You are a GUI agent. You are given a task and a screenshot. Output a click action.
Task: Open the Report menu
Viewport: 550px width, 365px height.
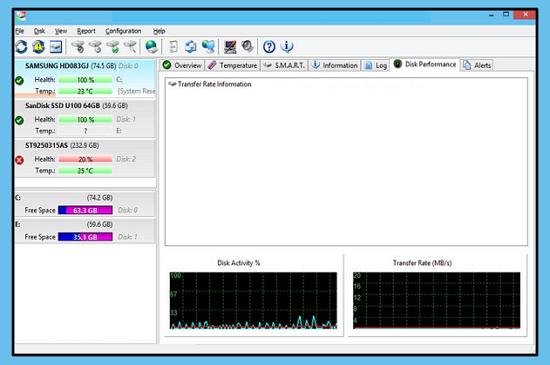[86, 31]
